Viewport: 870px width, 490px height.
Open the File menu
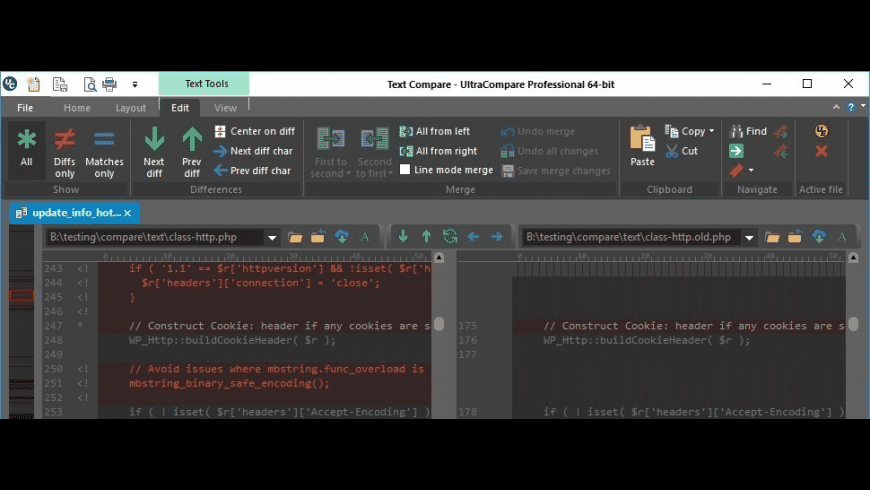click(x=25, y=108)
